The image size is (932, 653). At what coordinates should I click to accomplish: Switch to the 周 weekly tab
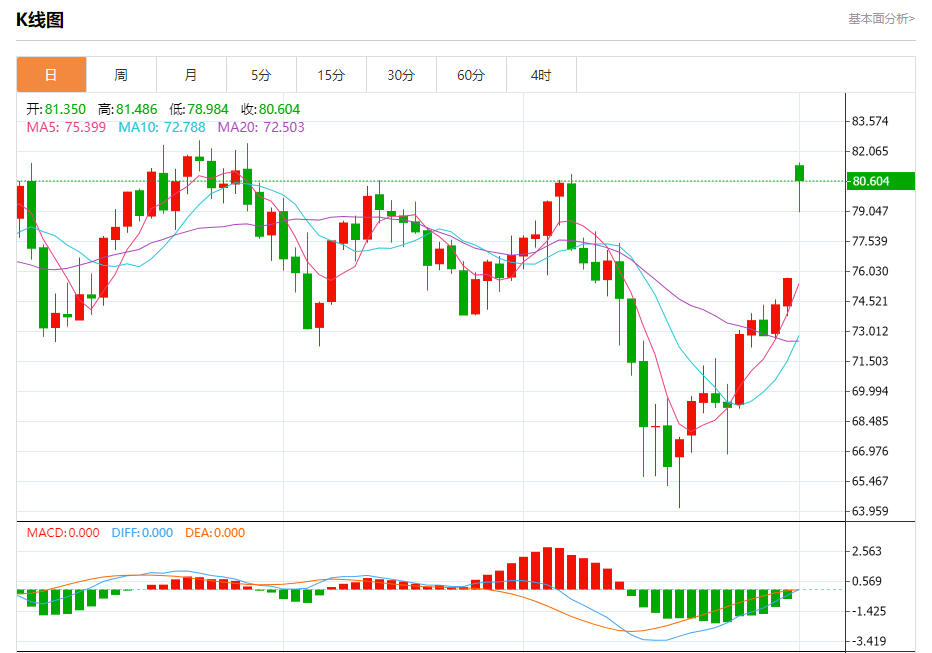point(121,75)
